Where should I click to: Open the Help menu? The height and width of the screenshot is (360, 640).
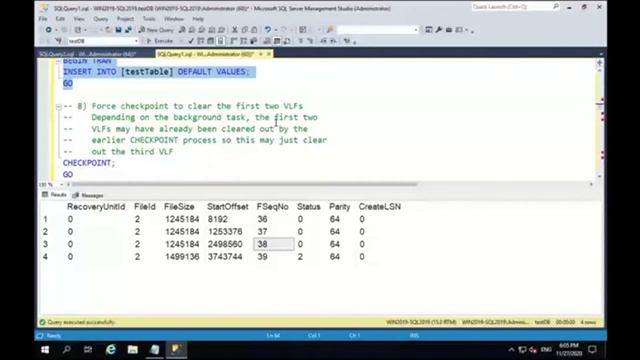(x=198, y=19)
